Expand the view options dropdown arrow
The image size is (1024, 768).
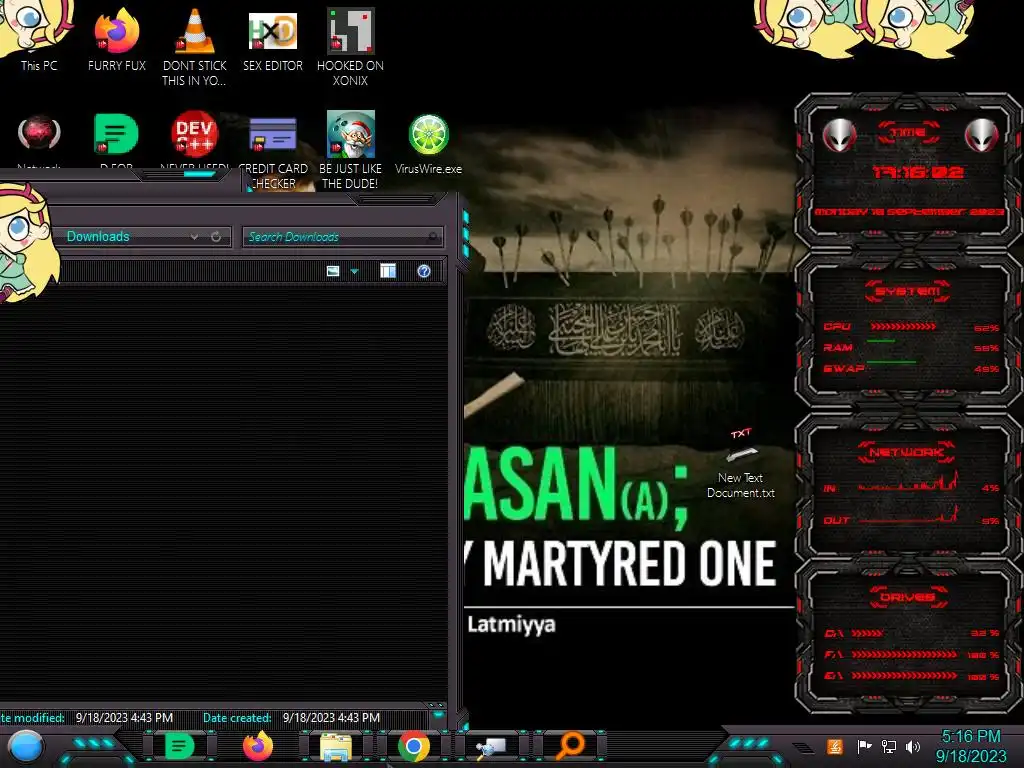point(355,271)
